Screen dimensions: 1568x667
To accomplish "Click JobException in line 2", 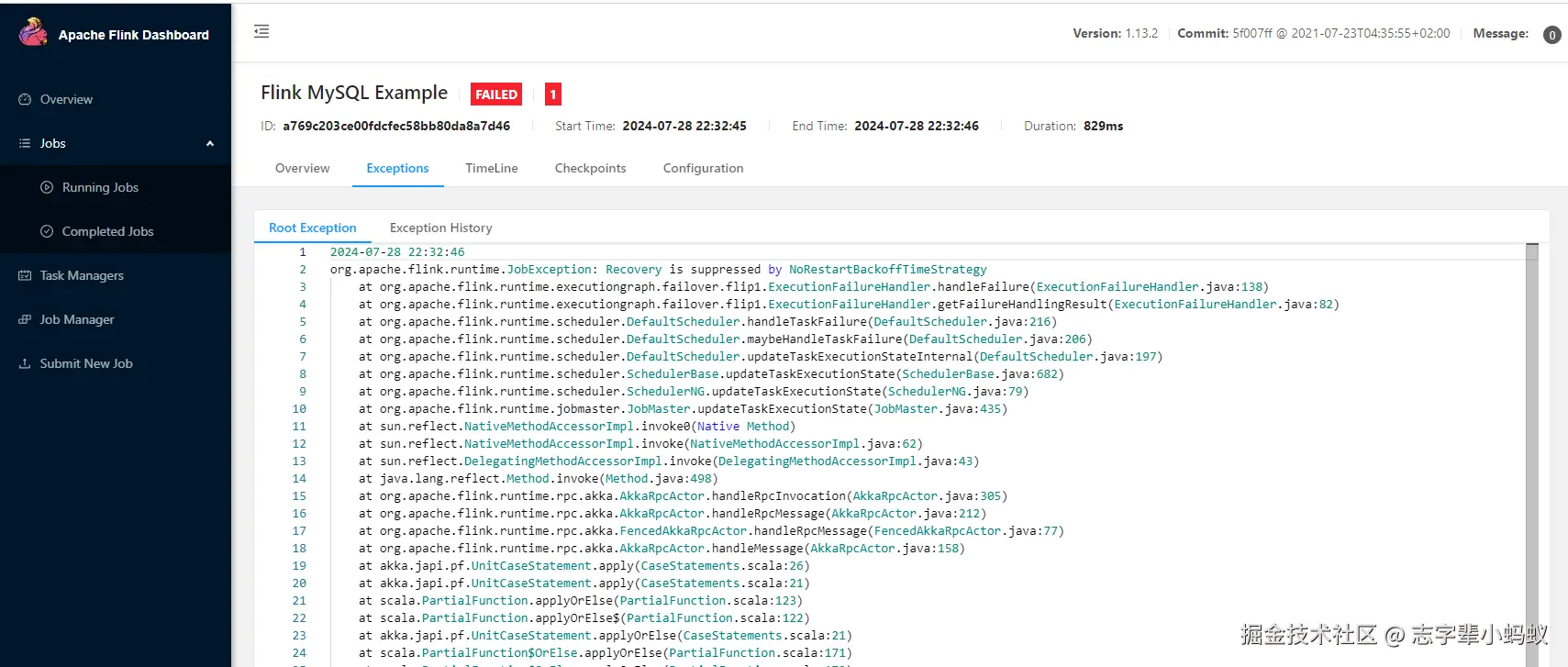I will pos(549,269).
